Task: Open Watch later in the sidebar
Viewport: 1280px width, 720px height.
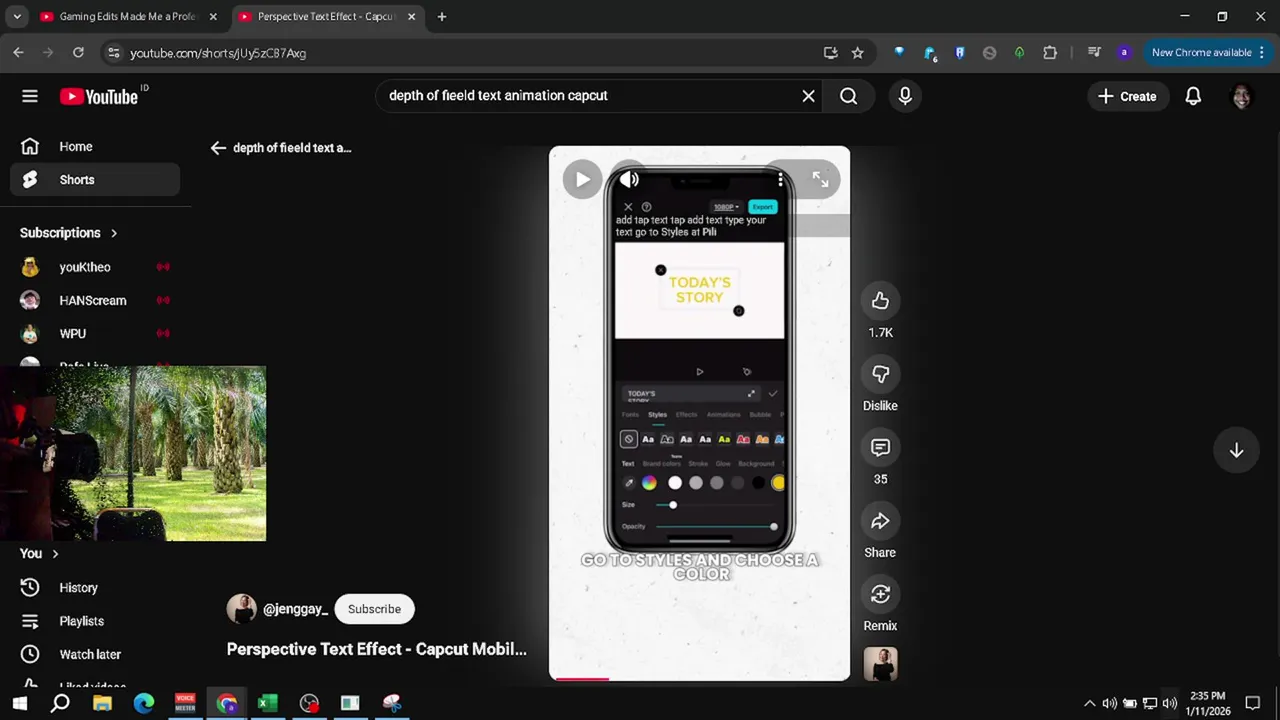Action: [x=95, y=654]
